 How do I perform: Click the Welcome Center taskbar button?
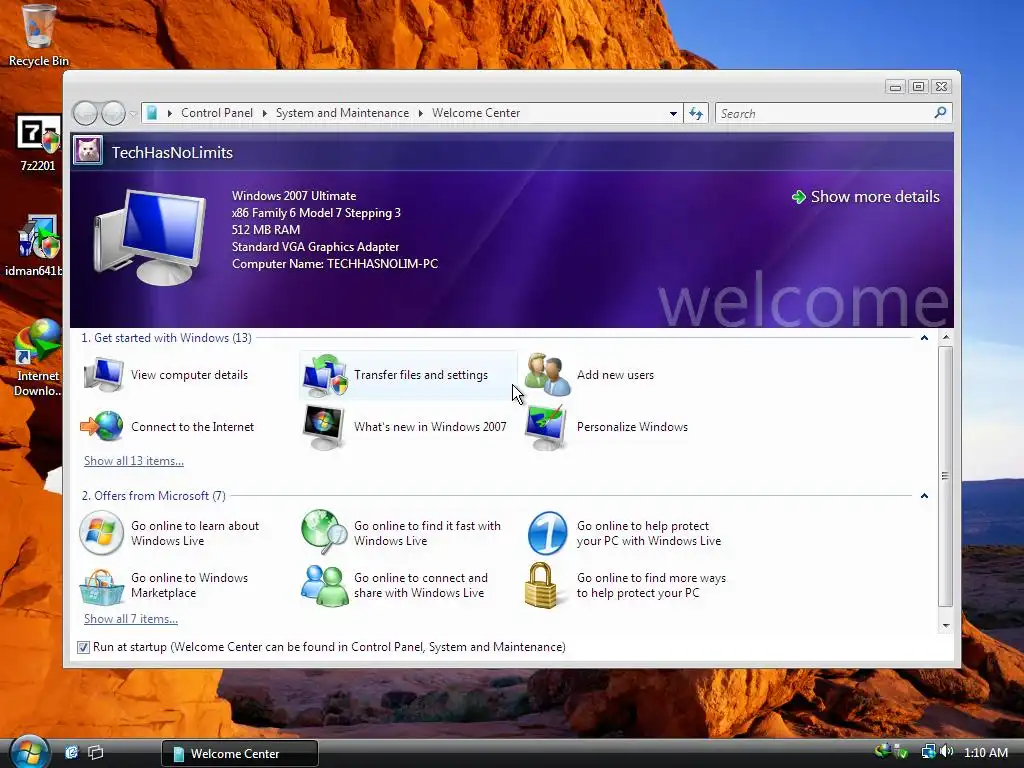[240, 754]
